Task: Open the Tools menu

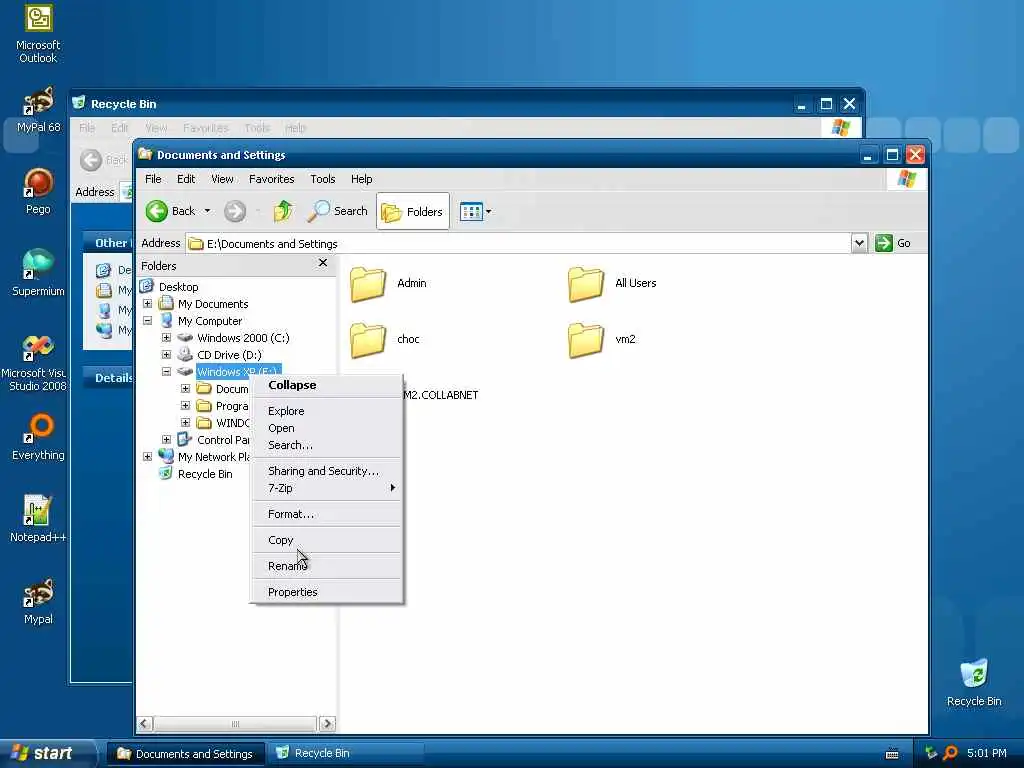Action: tap(323, 179)
